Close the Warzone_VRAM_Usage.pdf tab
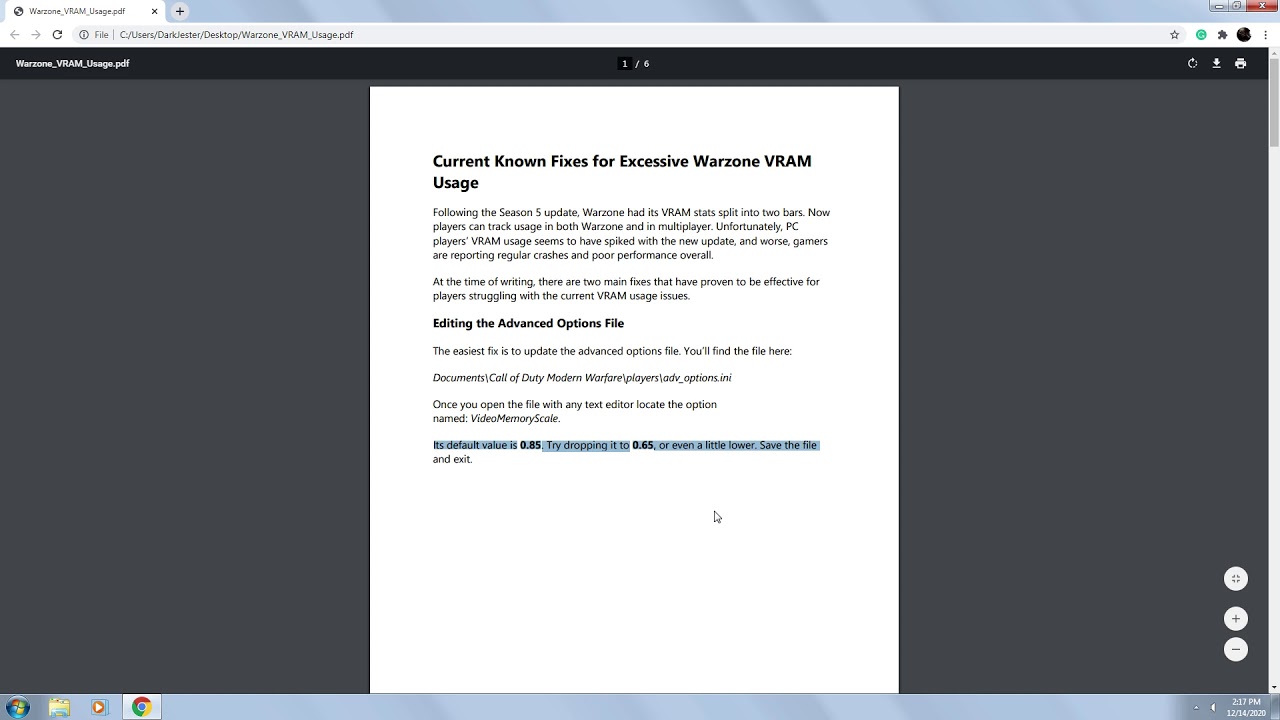The image size is (1280, 720). click(x=155, y=11)
